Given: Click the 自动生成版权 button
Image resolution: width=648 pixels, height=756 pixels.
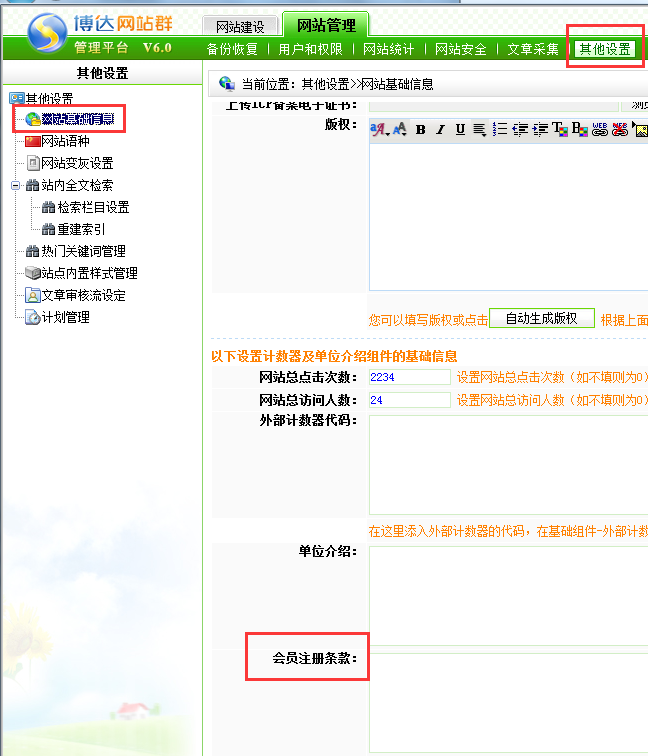Looking at the screenshot, I should (541, 318).
